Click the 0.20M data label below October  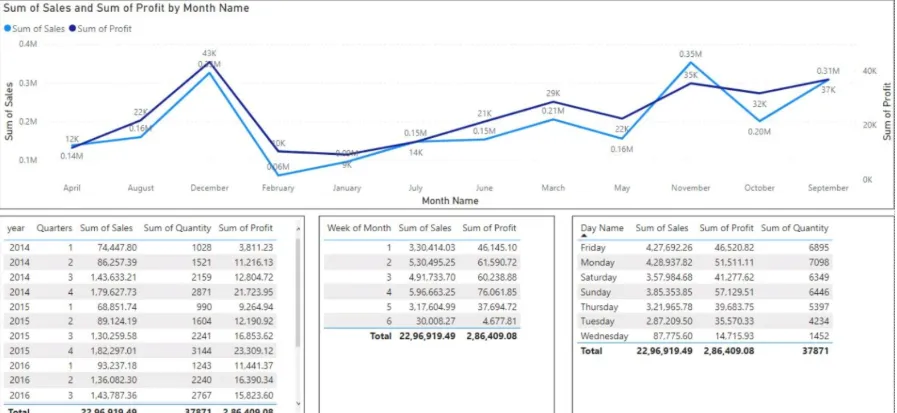[x=760, y=132]
